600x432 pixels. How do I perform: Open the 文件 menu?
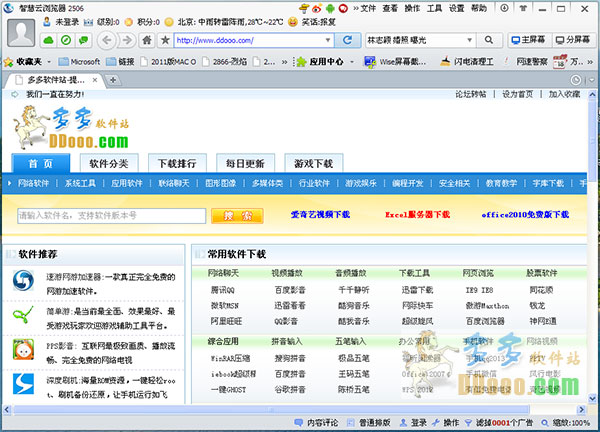[368, 8]
